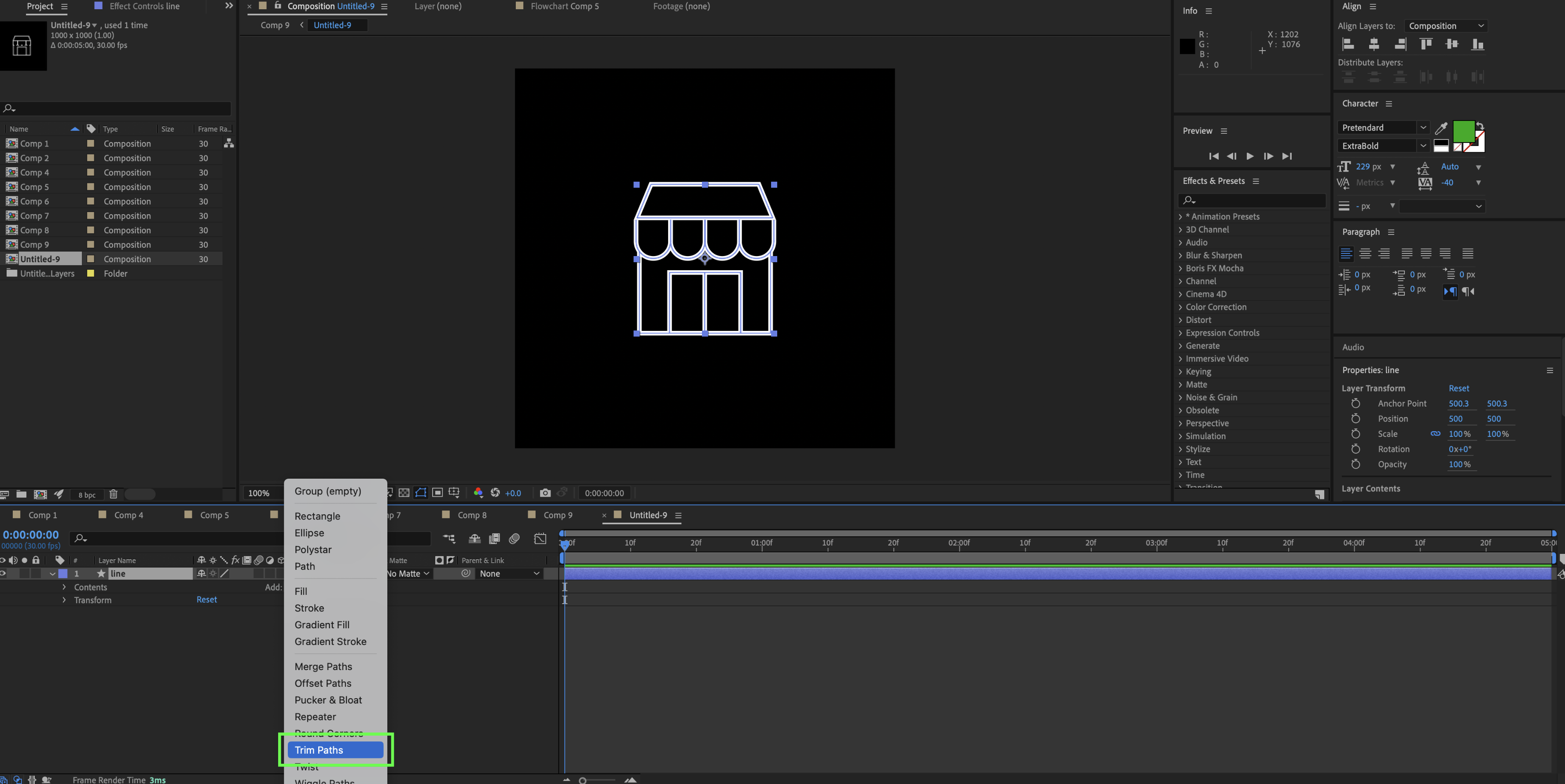Image resolution: width=1565 pixels, height=784 pixels.
Task: Click the trash icon in the Project panel
Action: [113, 494]
